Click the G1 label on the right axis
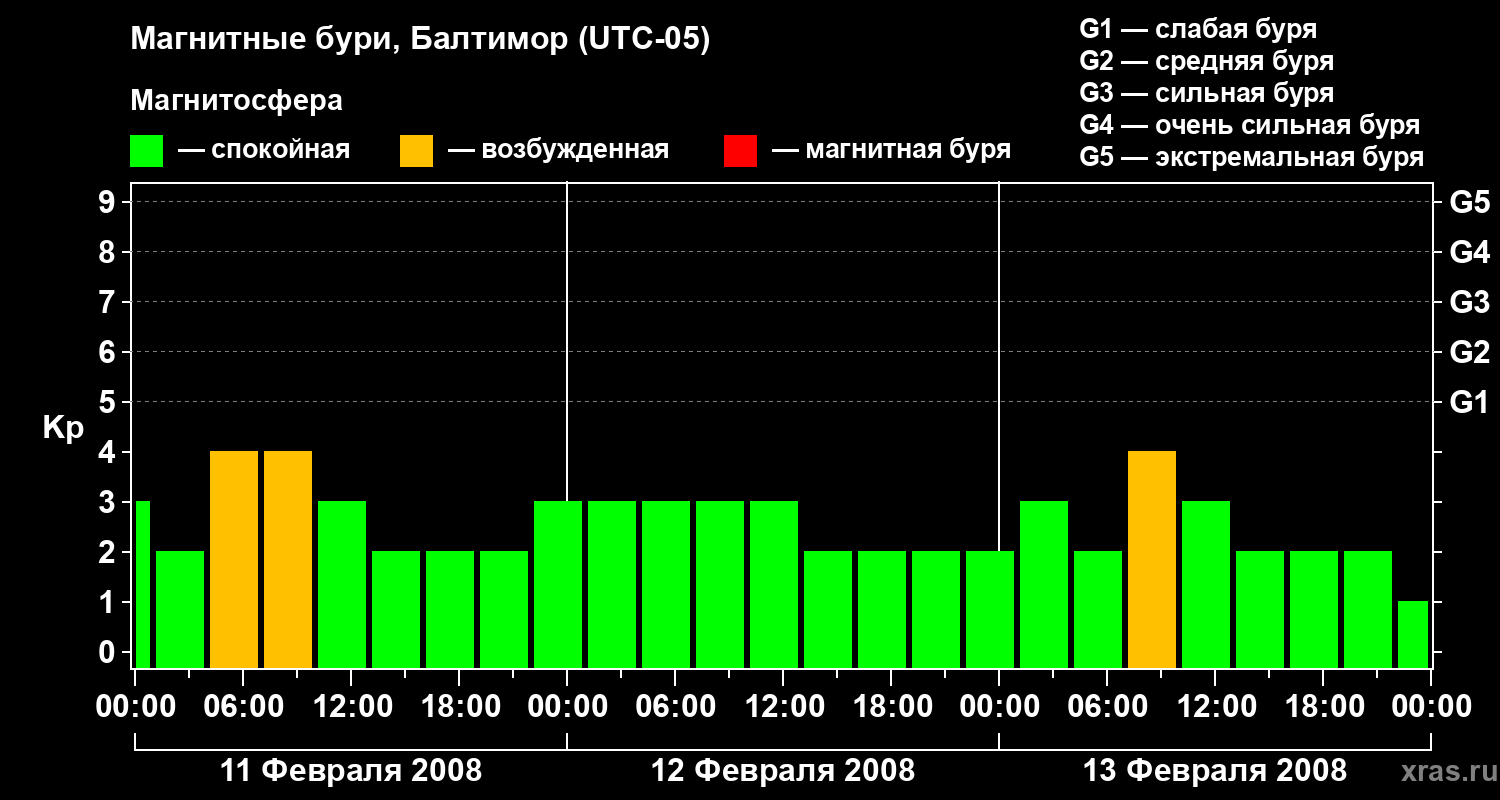Image resolution: width=1500 pixels, height=800 pixels. [1469, 402]
